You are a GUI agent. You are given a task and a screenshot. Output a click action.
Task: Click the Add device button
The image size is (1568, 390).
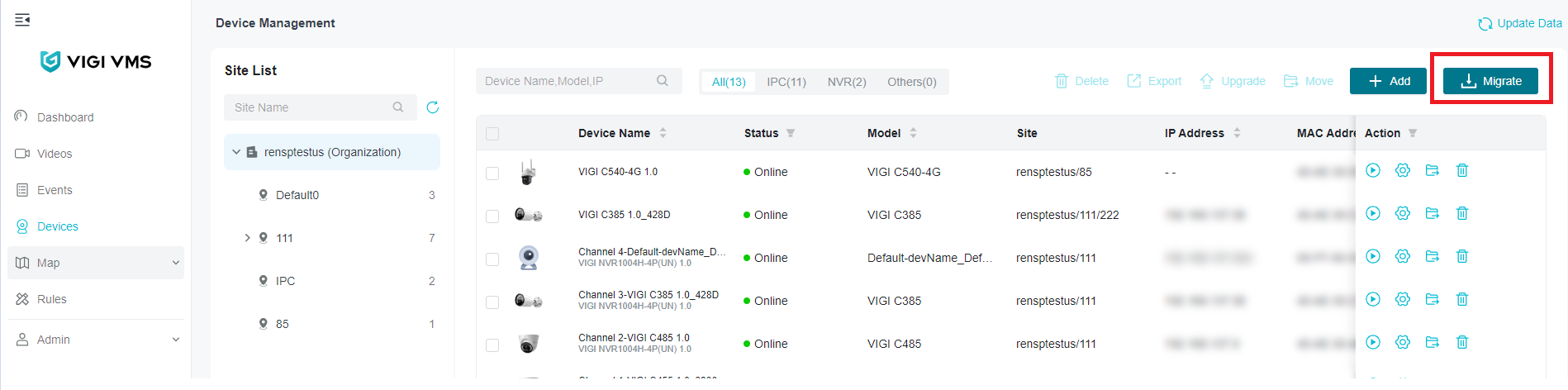[1388, 81]
